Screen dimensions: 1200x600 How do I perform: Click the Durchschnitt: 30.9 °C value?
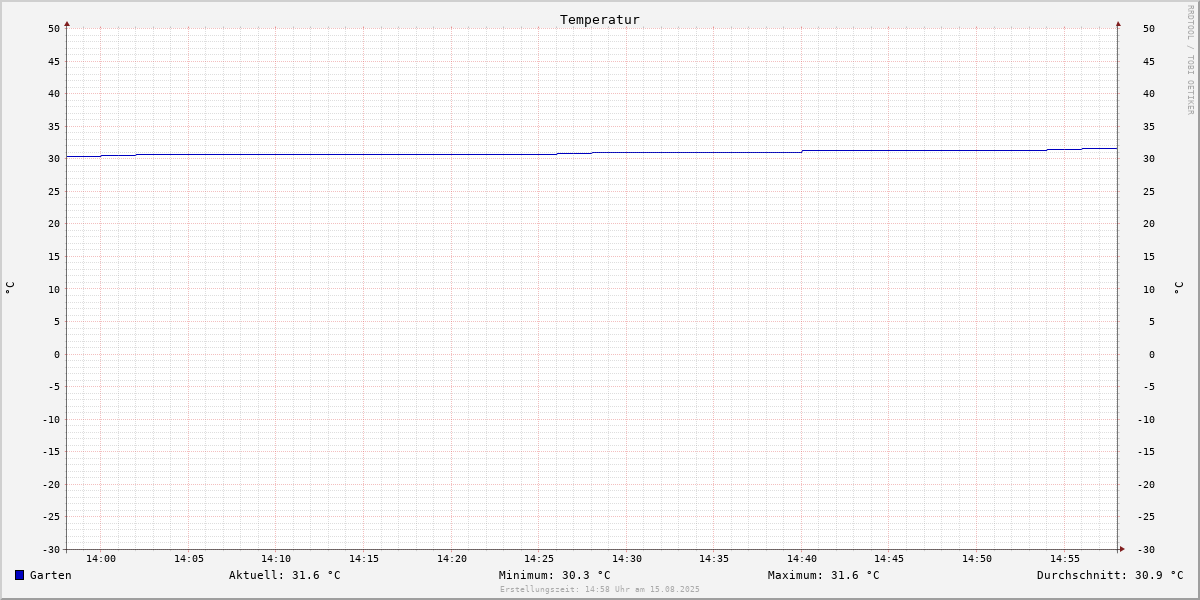tap(1110, 575)
